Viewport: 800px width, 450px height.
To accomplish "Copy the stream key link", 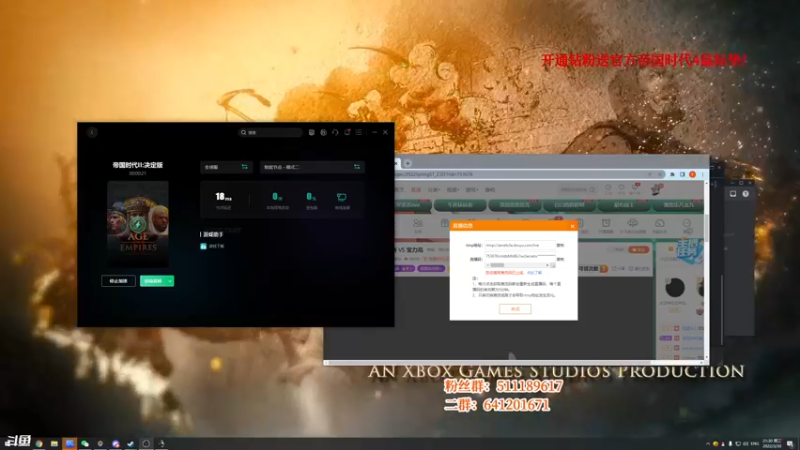I will 560,259.
